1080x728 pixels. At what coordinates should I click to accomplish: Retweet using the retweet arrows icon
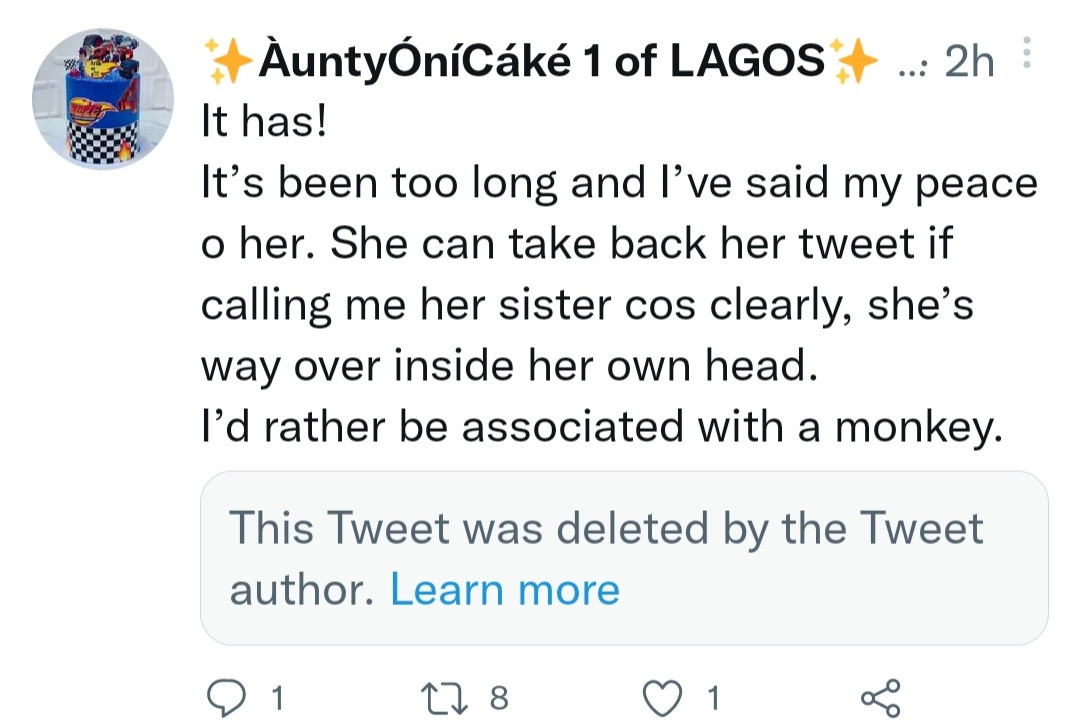point(445,697)
